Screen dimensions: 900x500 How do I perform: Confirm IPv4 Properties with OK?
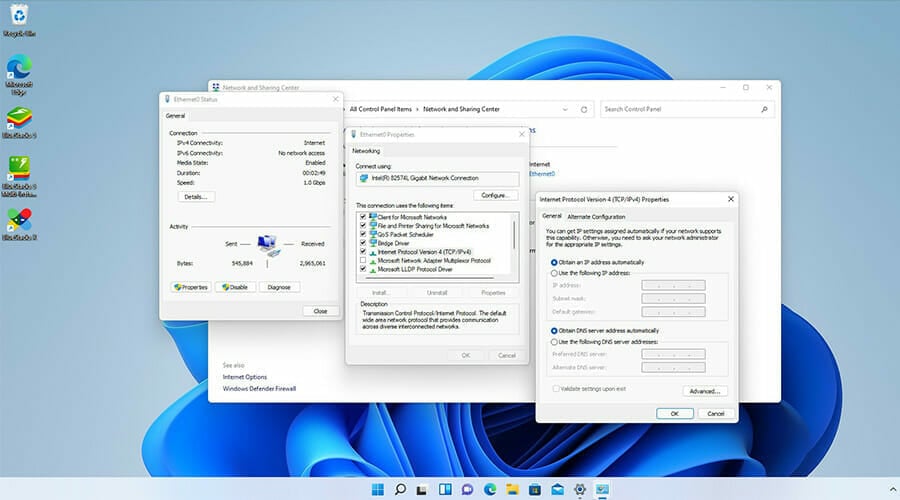(x=674, y=414)
